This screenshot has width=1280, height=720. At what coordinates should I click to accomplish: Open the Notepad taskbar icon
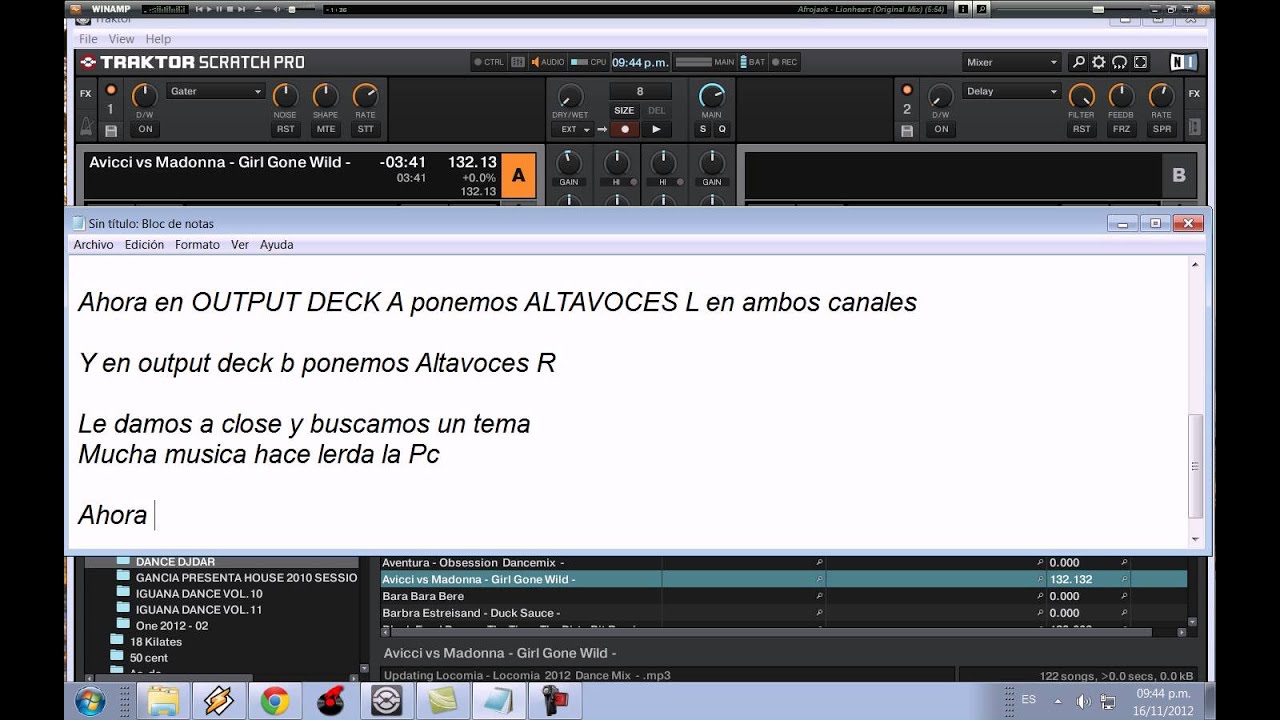[x=497, y=700]
